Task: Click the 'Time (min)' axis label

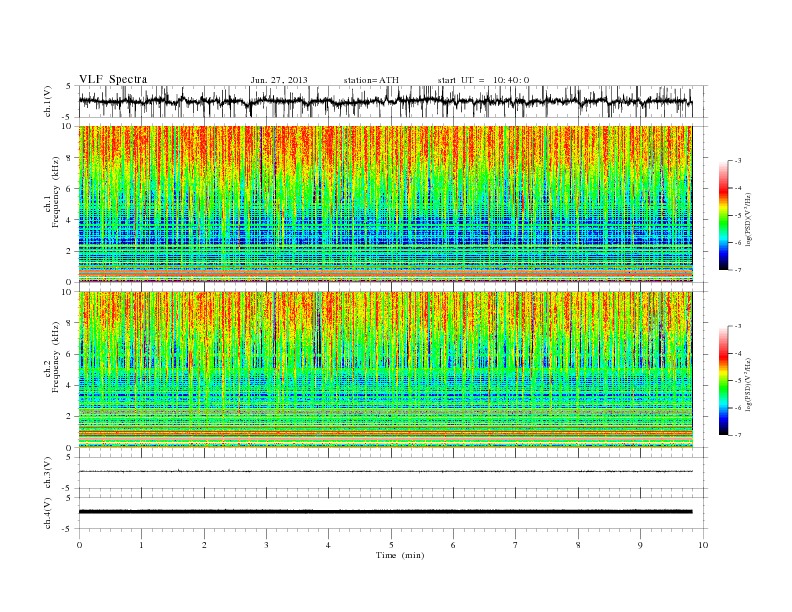Action: tap(400, 555)
